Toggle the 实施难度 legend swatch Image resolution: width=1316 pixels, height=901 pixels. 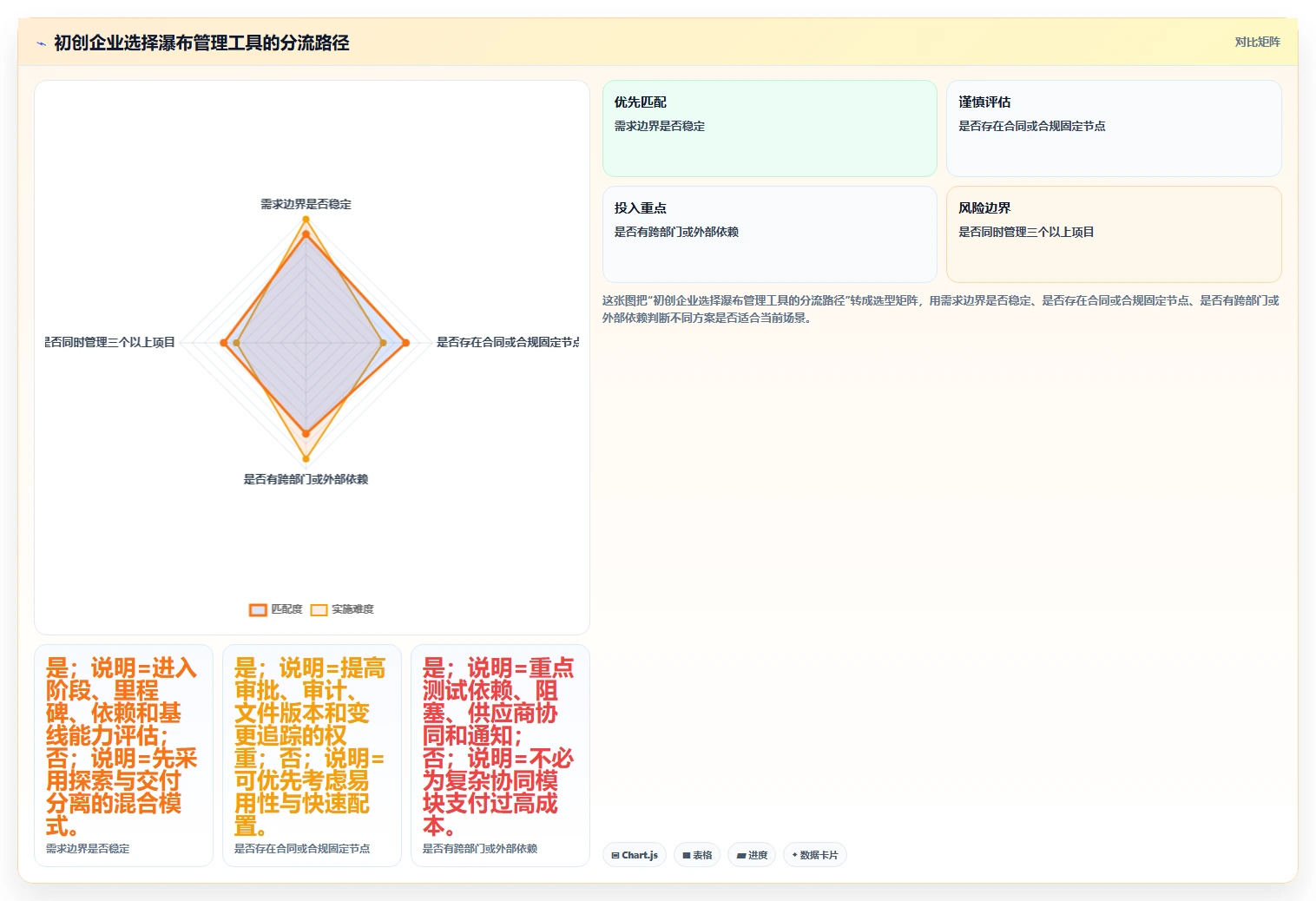(x=319, y=609)
